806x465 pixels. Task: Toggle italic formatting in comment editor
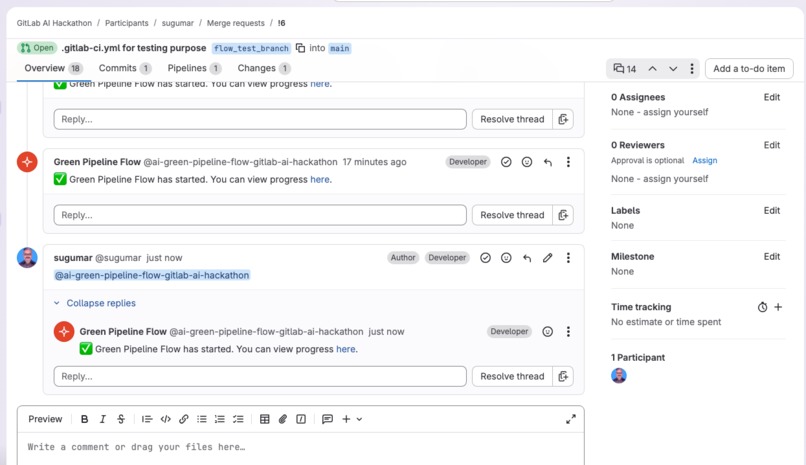[x=103, y=419]
